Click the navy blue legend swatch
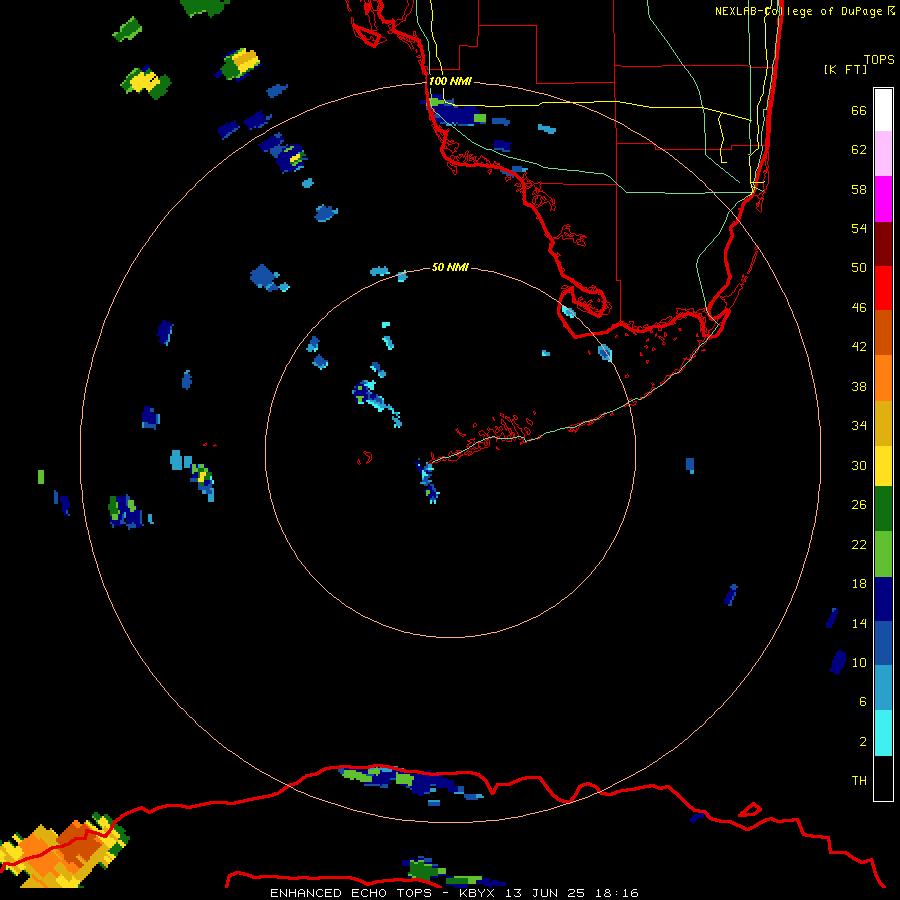The width and height of the screenshot is (900, 900). [883, 599]
